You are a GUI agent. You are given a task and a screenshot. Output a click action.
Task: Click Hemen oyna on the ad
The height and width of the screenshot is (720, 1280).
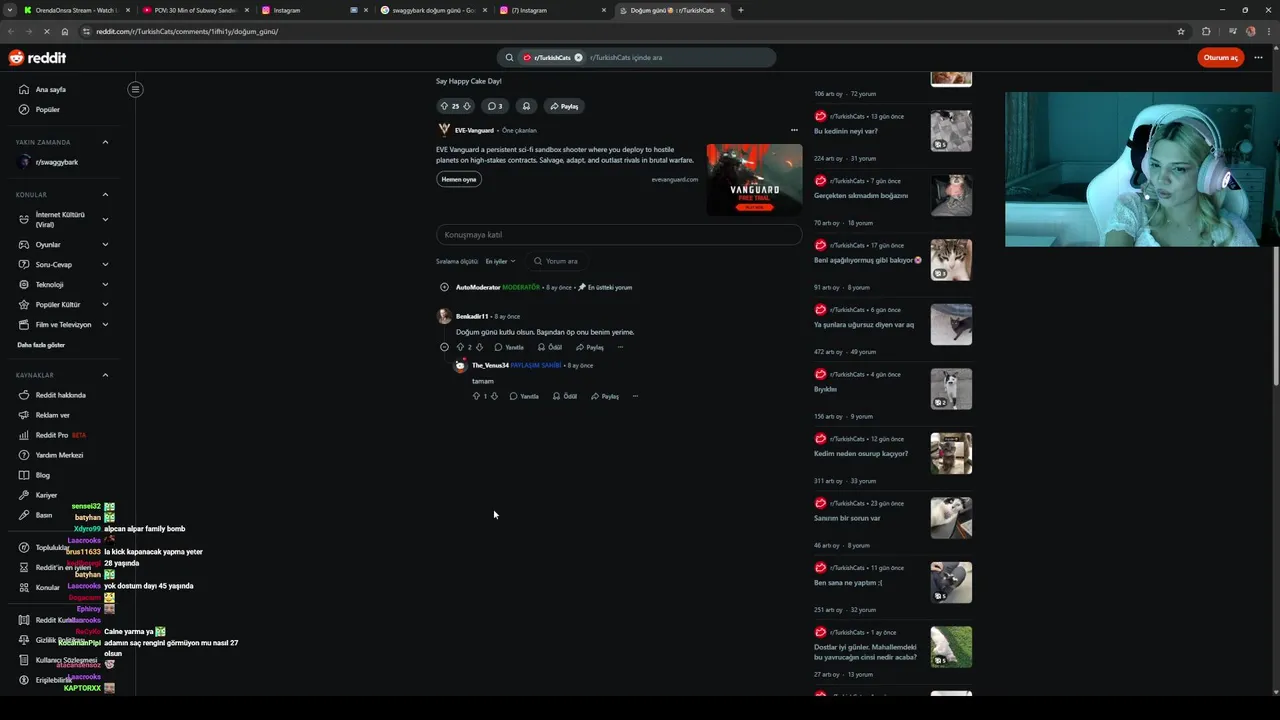pyautogui.click(x=459, y=179)
